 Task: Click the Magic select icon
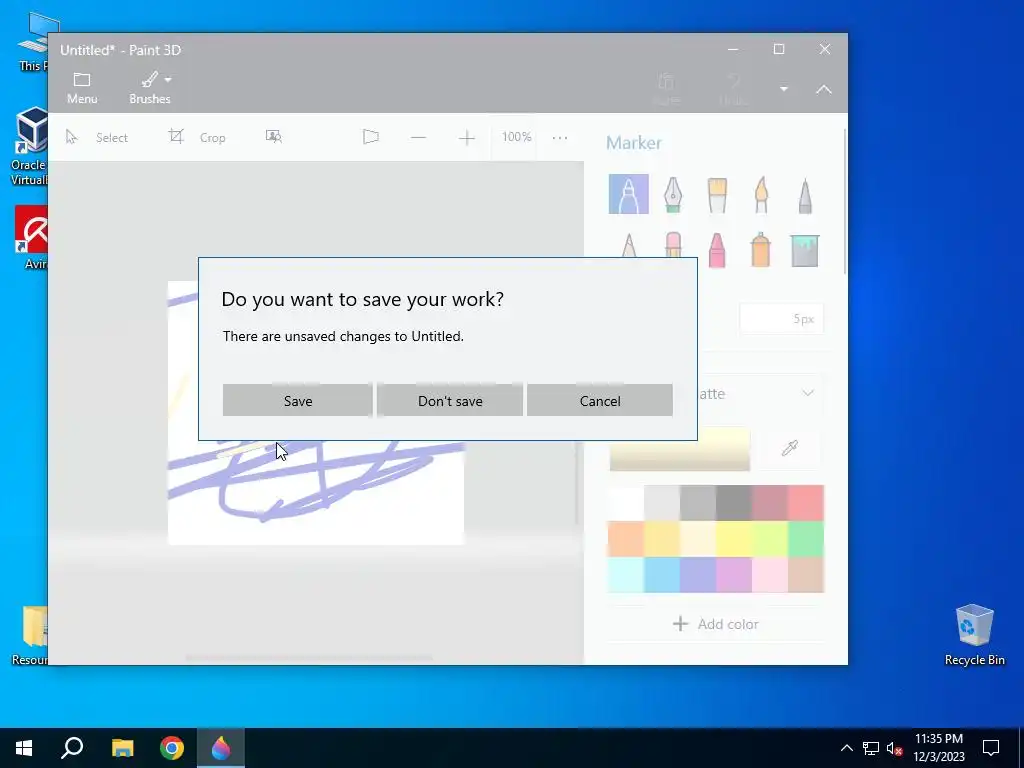coord(274,136)
